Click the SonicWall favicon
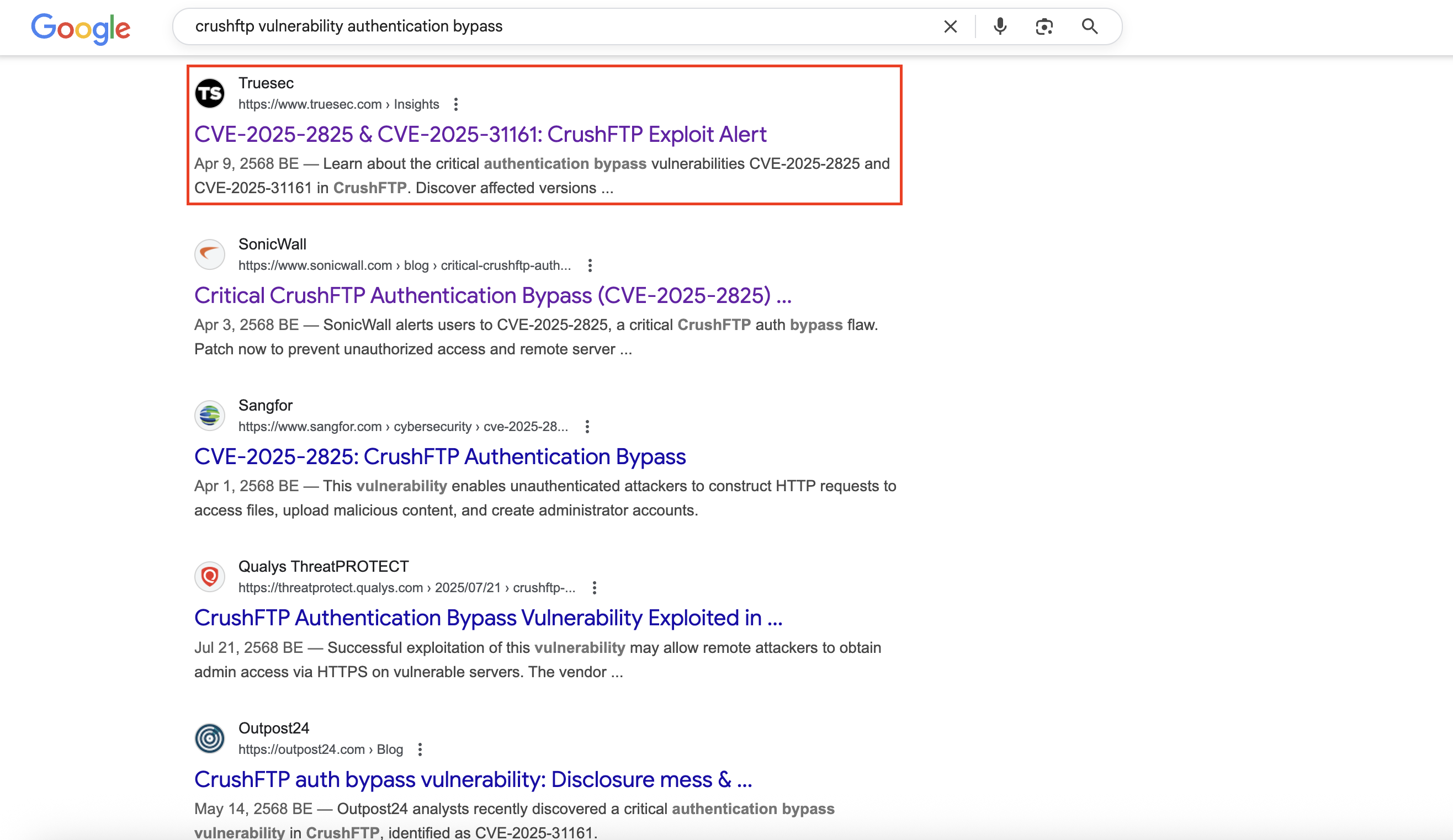 209,254
